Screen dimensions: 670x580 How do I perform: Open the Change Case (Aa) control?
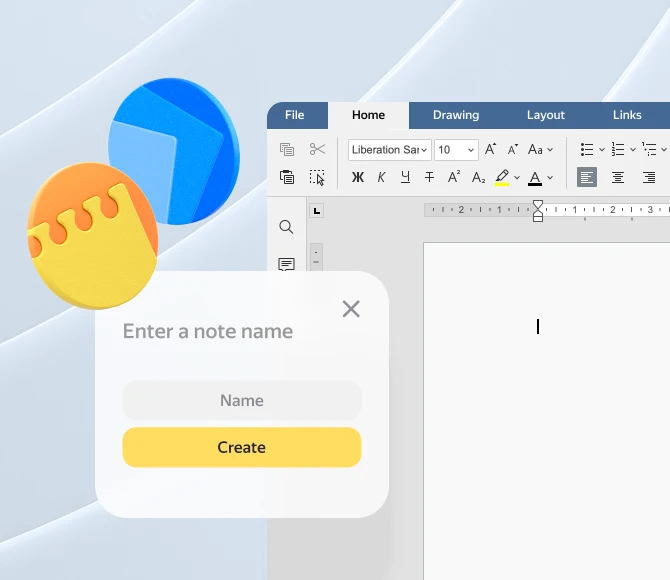coord(540,150)
